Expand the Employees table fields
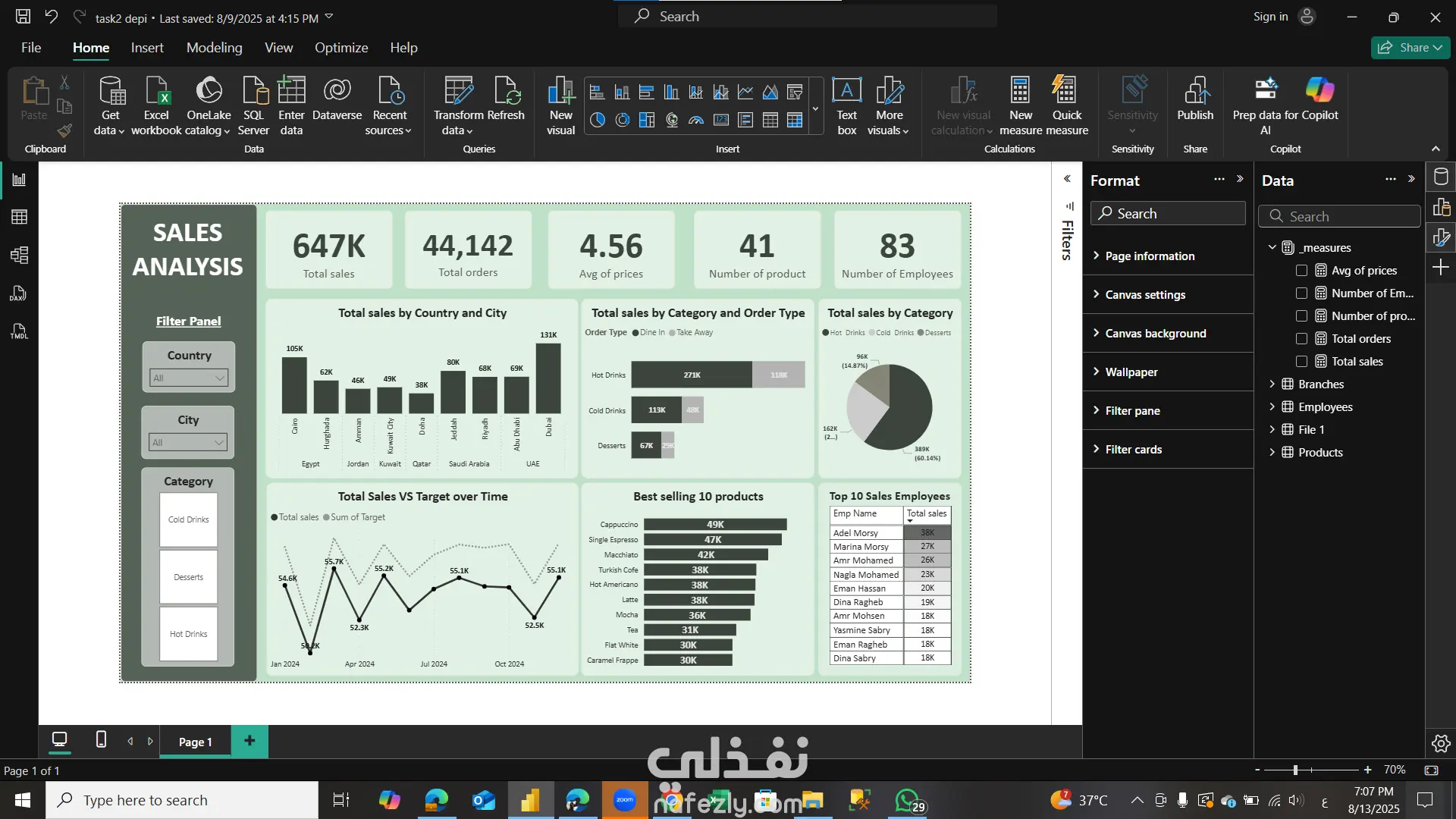This screenshot has width=1456, height=819. tap(1272, 407)
